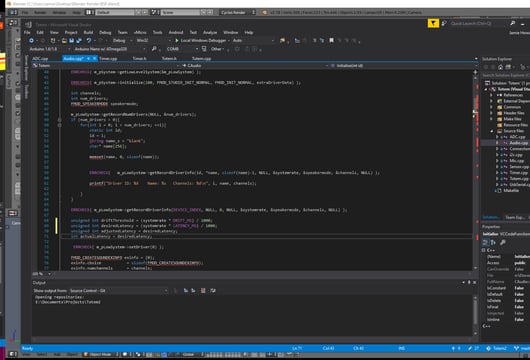The height and width of the screenshot is (360, 530).
Task: Open the Debug configuration dropdown
Action: pyautogui.click(x=122, y=41)
